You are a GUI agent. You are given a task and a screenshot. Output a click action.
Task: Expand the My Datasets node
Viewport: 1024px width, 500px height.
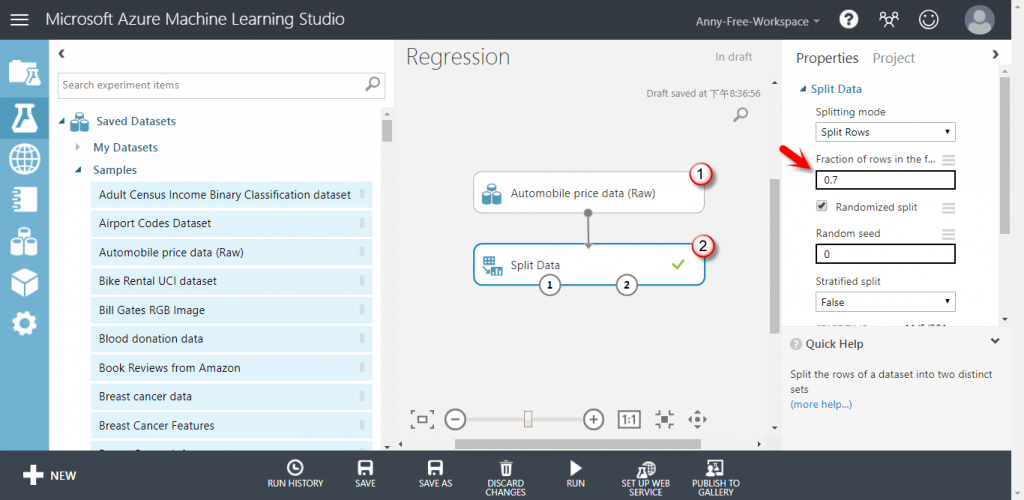[x=78, y=147]
